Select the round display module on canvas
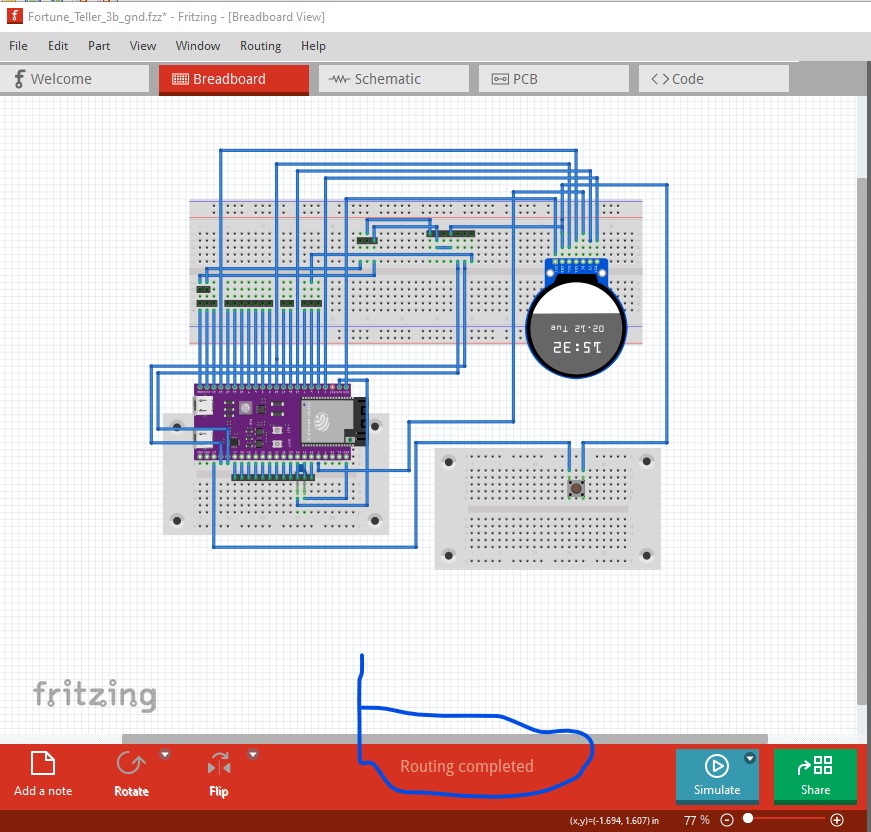This screenshot has width=871, height=832. click(x=576, y=328)
